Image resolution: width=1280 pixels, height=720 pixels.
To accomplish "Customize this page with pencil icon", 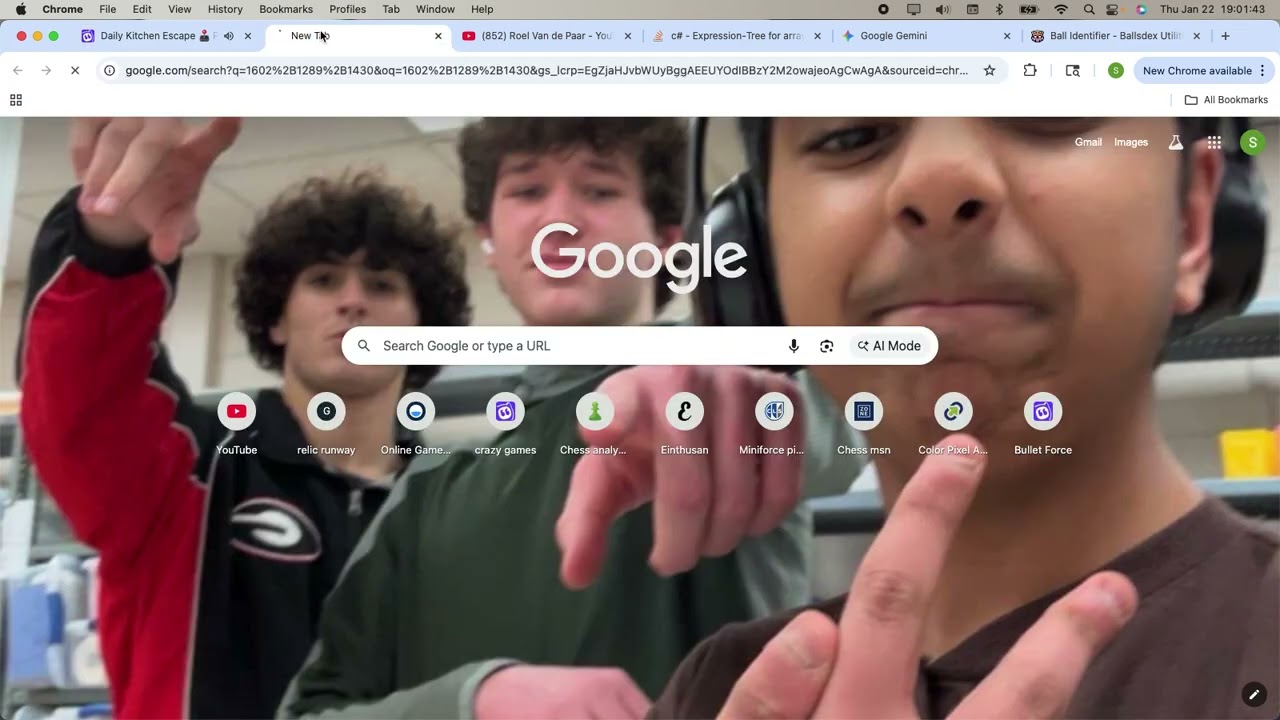I will pyautogui.click(x=1254, y=694).
